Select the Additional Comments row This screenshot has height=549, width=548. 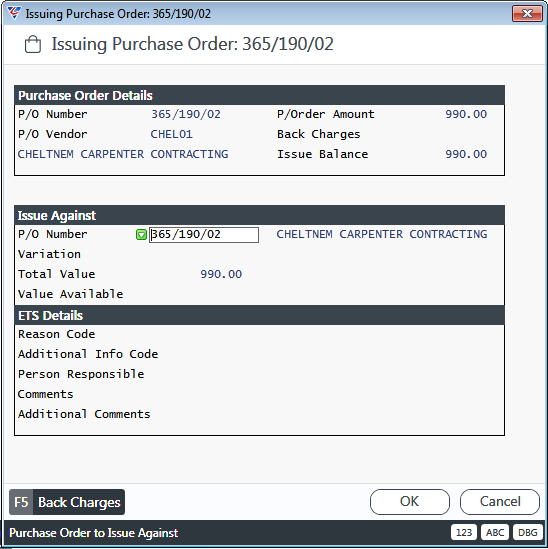pyautogui.click(x=259, y=414)
